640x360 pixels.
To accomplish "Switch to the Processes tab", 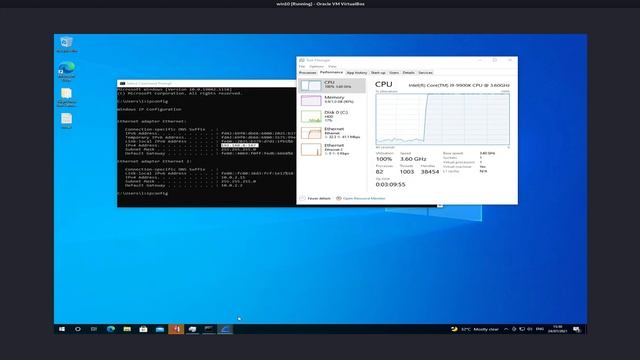I will pyautogui.click(x=308, y=73).
